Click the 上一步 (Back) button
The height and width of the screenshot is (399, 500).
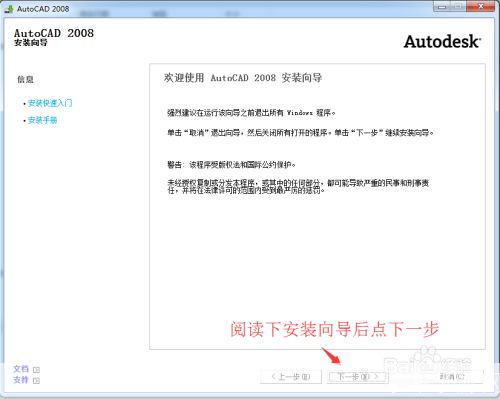[291, 377]
